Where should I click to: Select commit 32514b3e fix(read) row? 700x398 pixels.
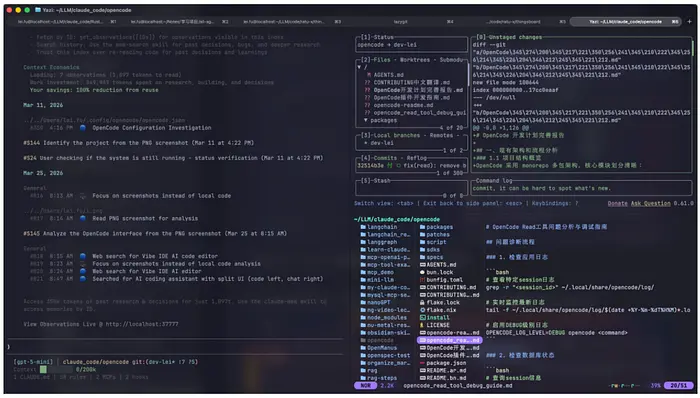[x=411, y=166]
